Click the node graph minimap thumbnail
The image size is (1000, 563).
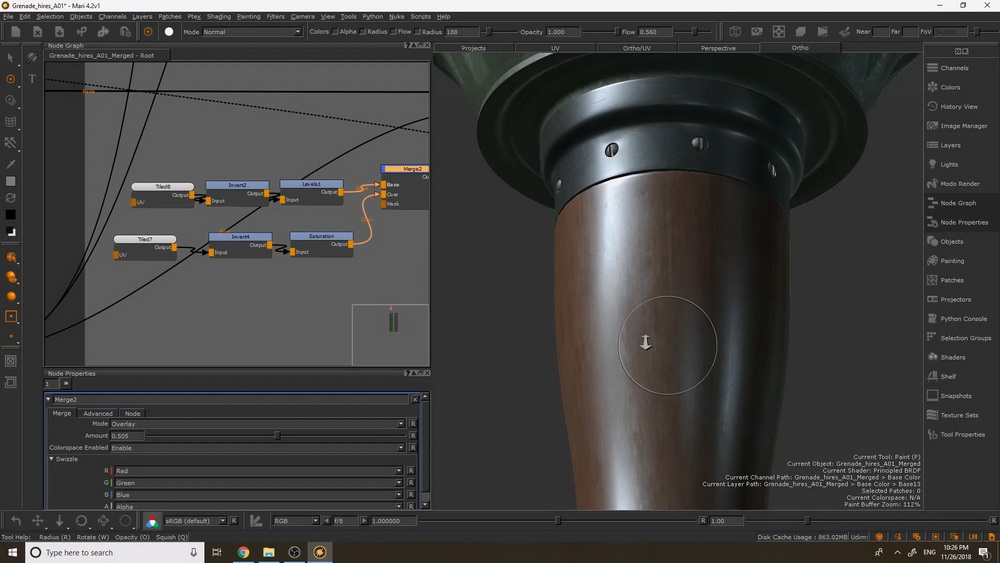click(x=390, y=334)
